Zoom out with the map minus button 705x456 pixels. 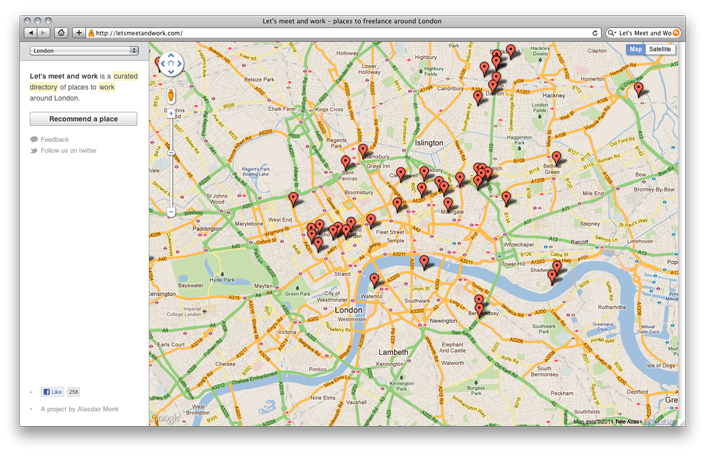171,211
